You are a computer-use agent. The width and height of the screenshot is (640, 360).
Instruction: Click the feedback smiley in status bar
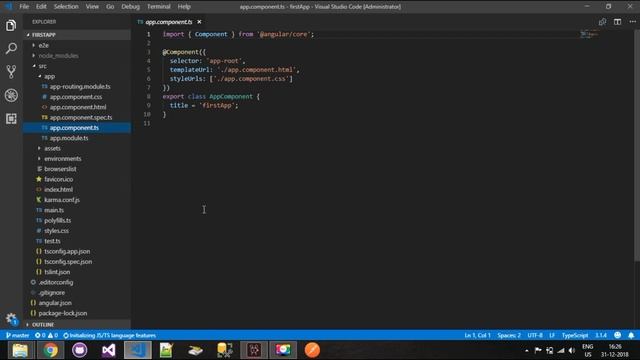pyautogui.click(x=618, y=335)
